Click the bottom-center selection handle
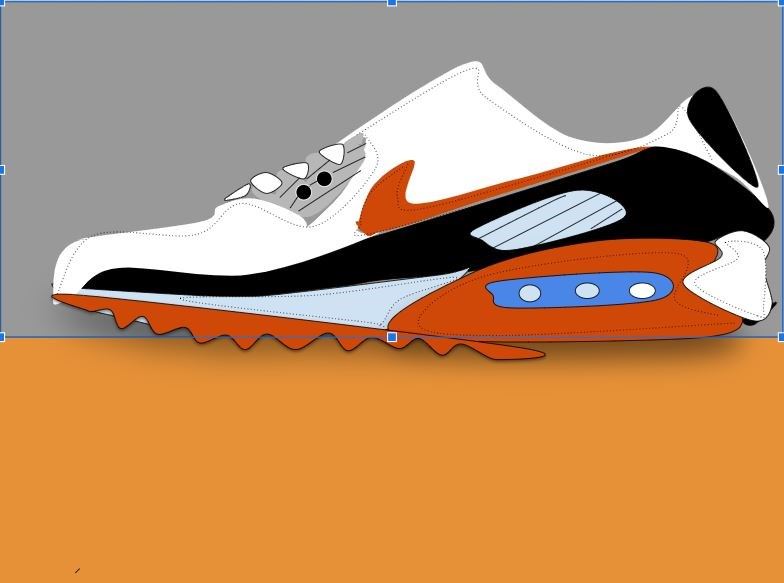784x583 pixels. [392, 338]
